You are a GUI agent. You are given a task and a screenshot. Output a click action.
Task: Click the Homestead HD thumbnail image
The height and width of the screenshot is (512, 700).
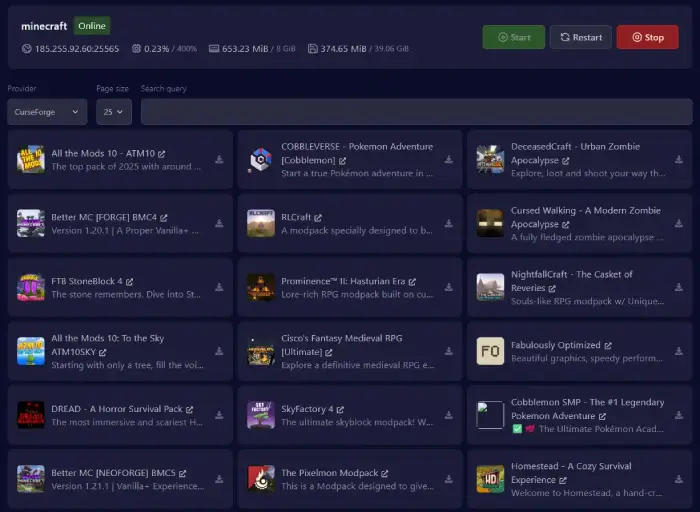[490, 479]
